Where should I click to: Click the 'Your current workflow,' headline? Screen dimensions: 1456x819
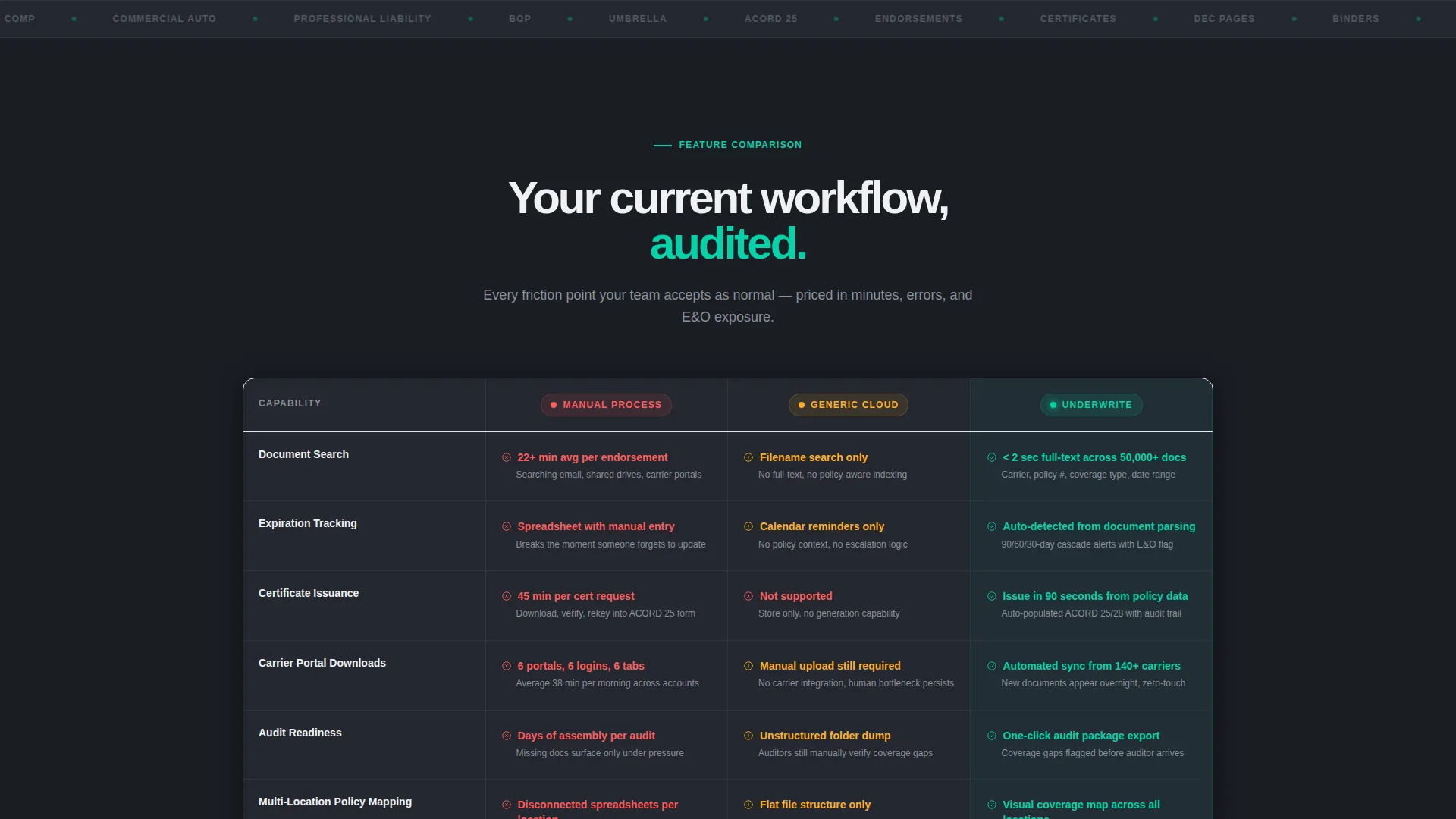tap(728, 199)
